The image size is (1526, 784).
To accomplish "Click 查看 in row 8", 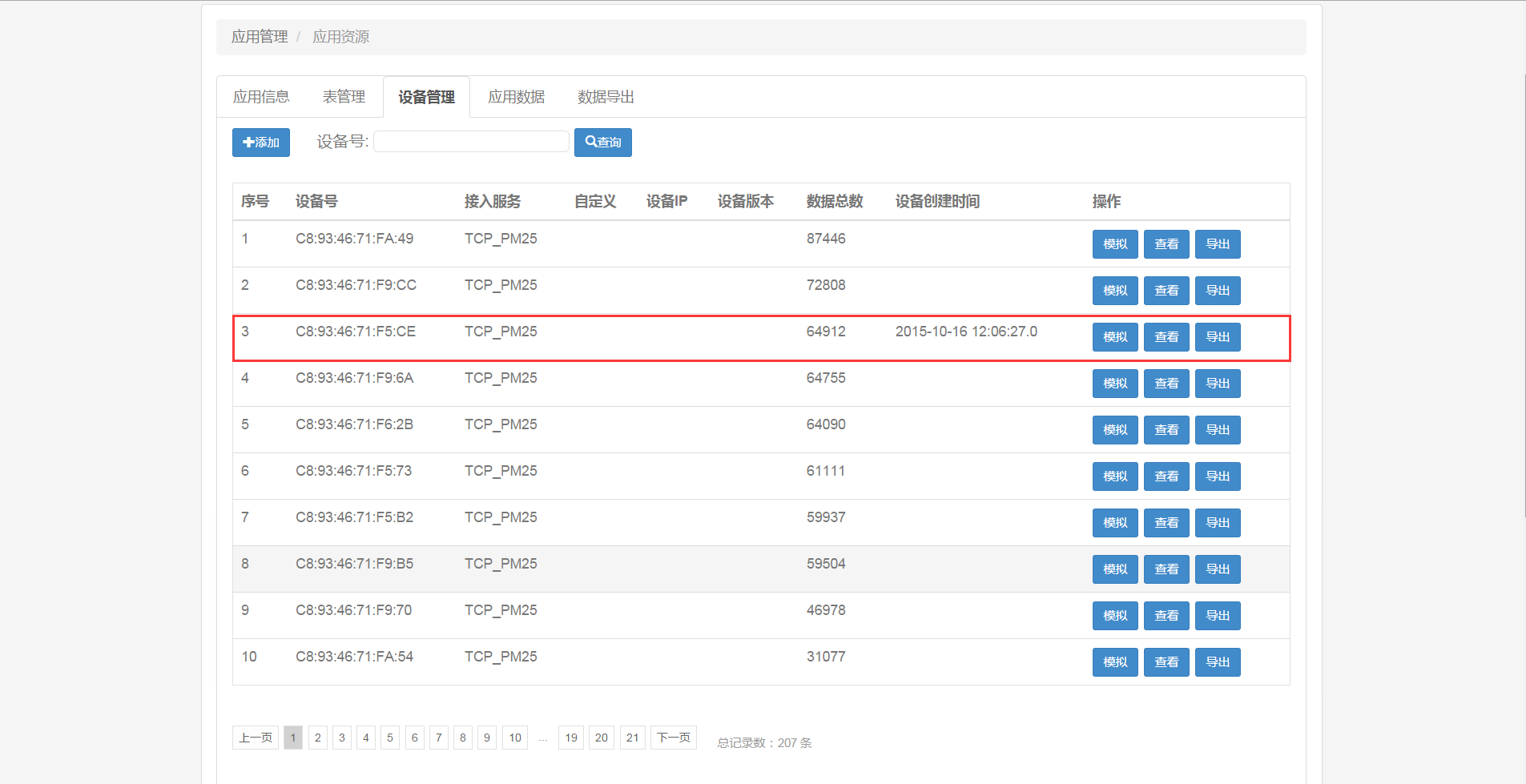I will pos(1166,569).
